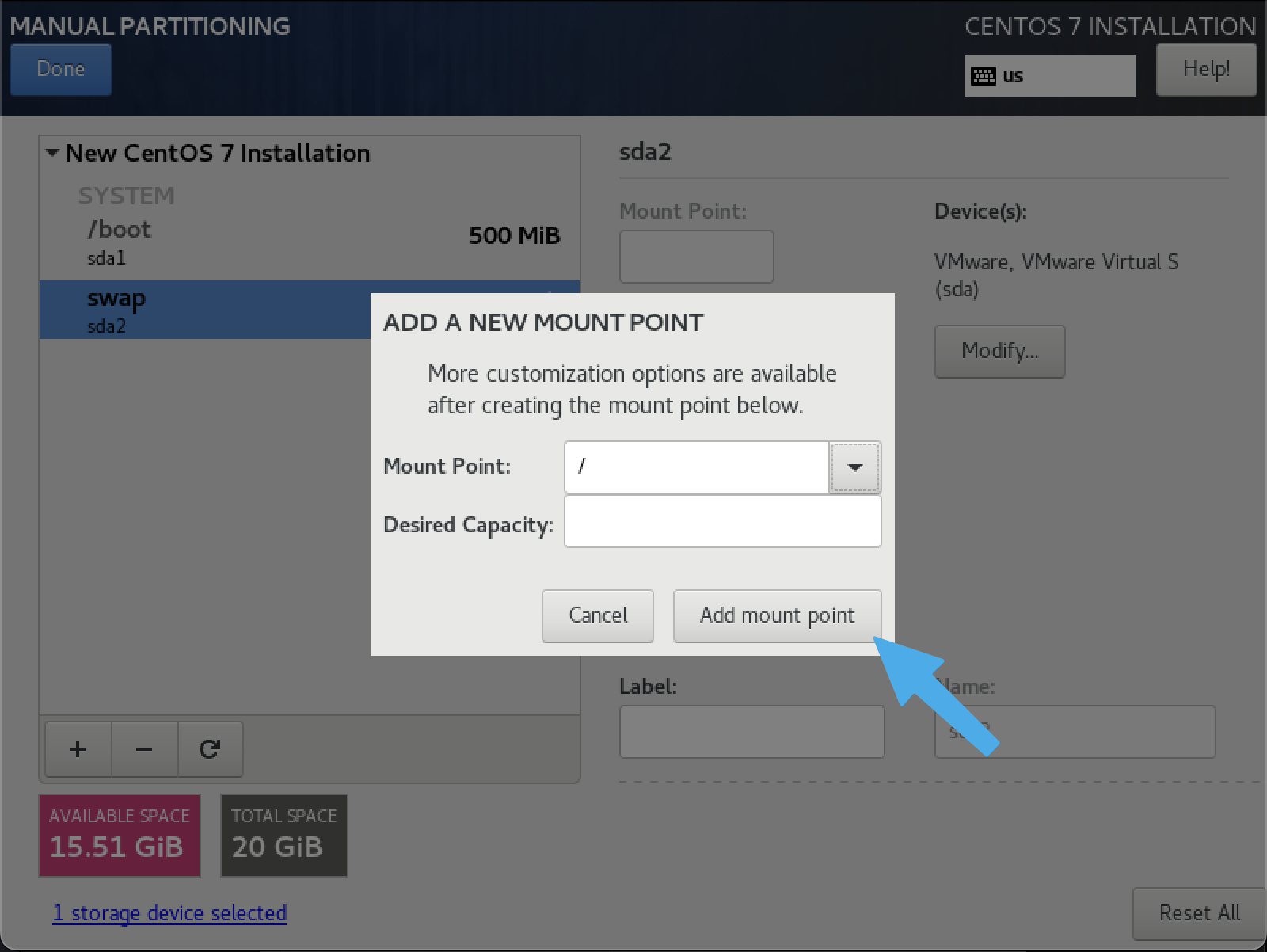Cancel the Add Mount Point dialog
The image size is (1267, 952).
tap(597, 615)
